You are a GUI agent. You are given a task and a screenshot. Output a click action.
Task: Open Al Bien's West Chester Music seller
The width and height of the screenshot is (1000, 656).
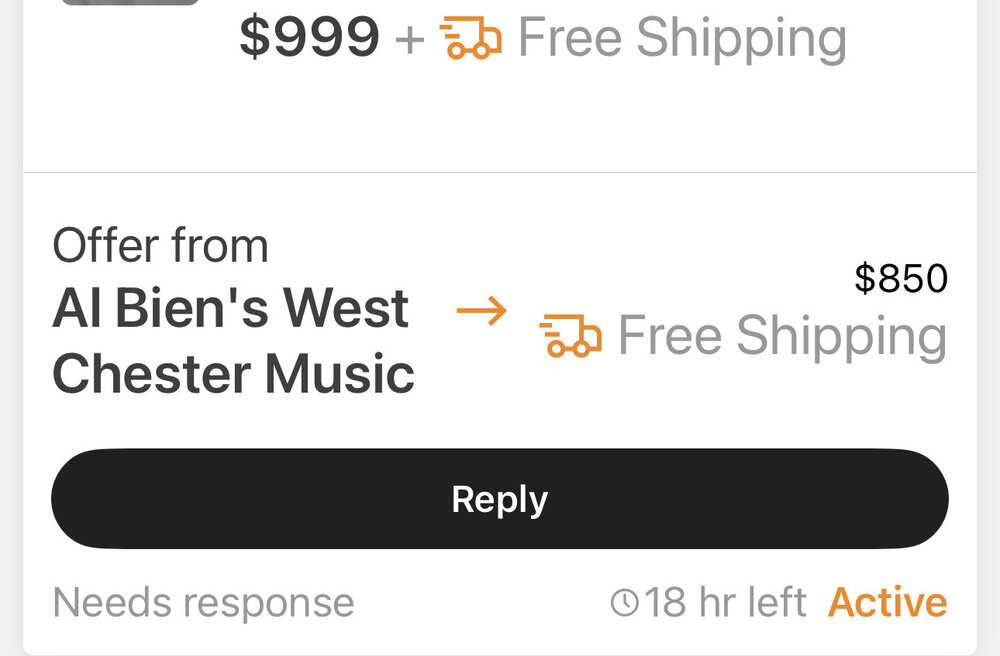(232, 341)
